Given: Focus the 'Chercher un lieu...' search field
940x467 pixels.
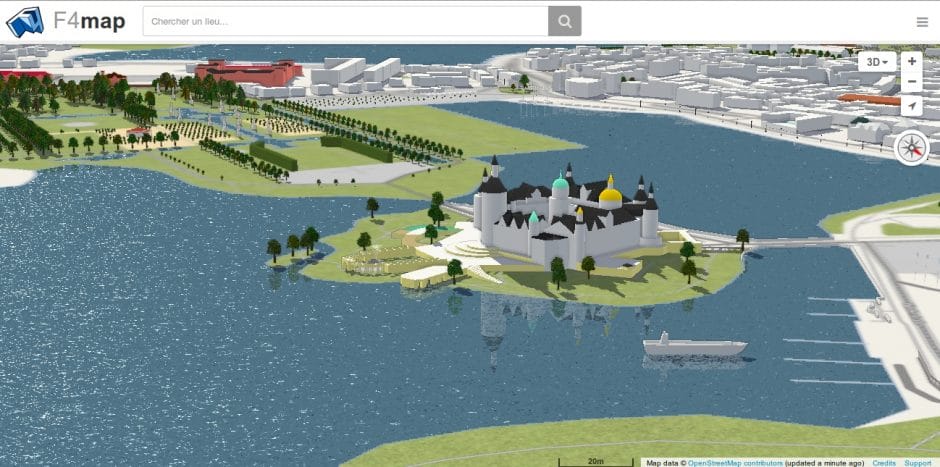Looking at the screenshot, I should coord(345,21).
